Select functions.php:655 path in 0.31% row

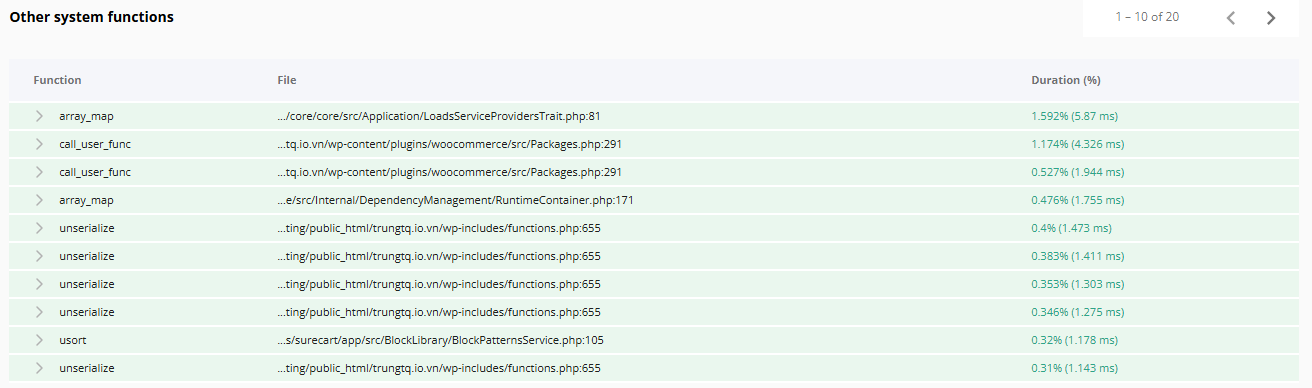point(439,368)
